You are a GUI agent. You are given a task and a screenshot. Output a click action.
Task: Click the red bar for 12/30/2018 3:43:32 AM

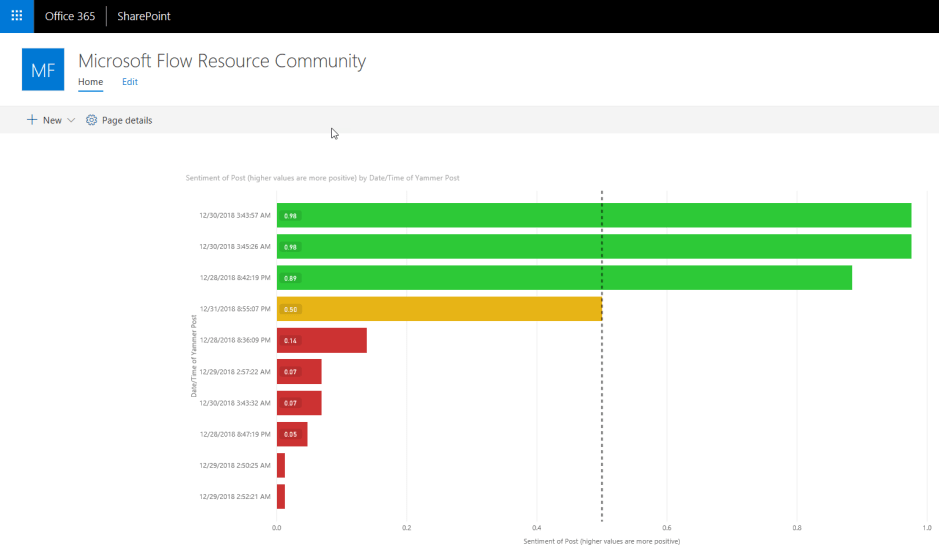(x=299, y=403)
